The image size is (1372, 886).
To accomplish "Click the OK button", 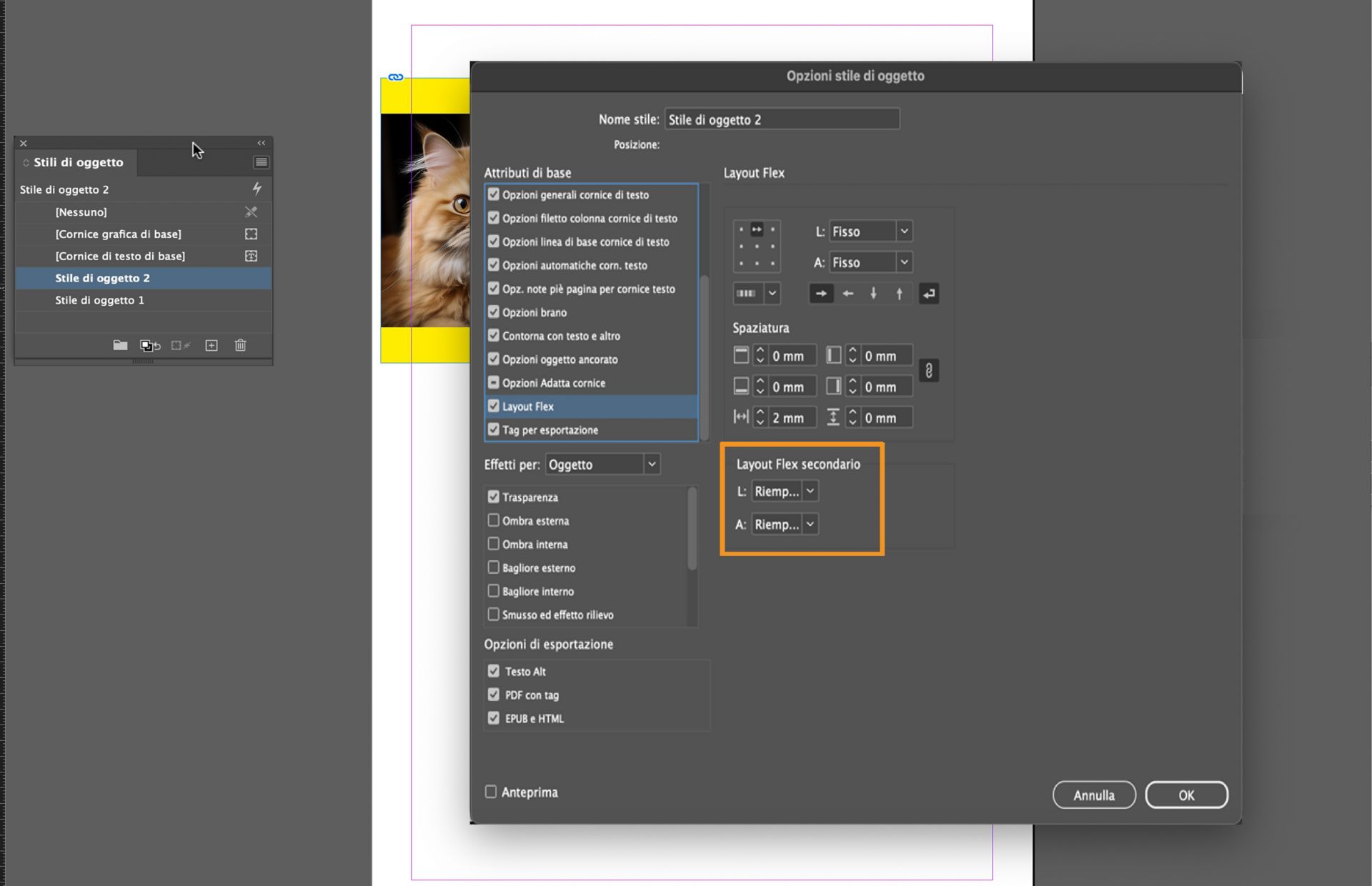I will pyautogui.click(x=1186, y=795).
